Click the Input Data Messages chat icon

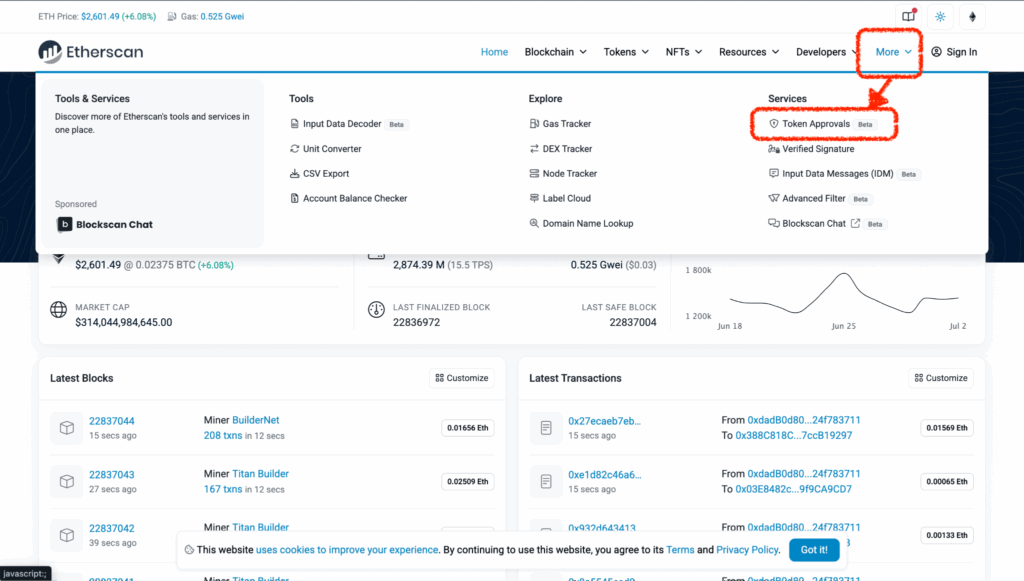pyautogui.click(x=774, y=174)
